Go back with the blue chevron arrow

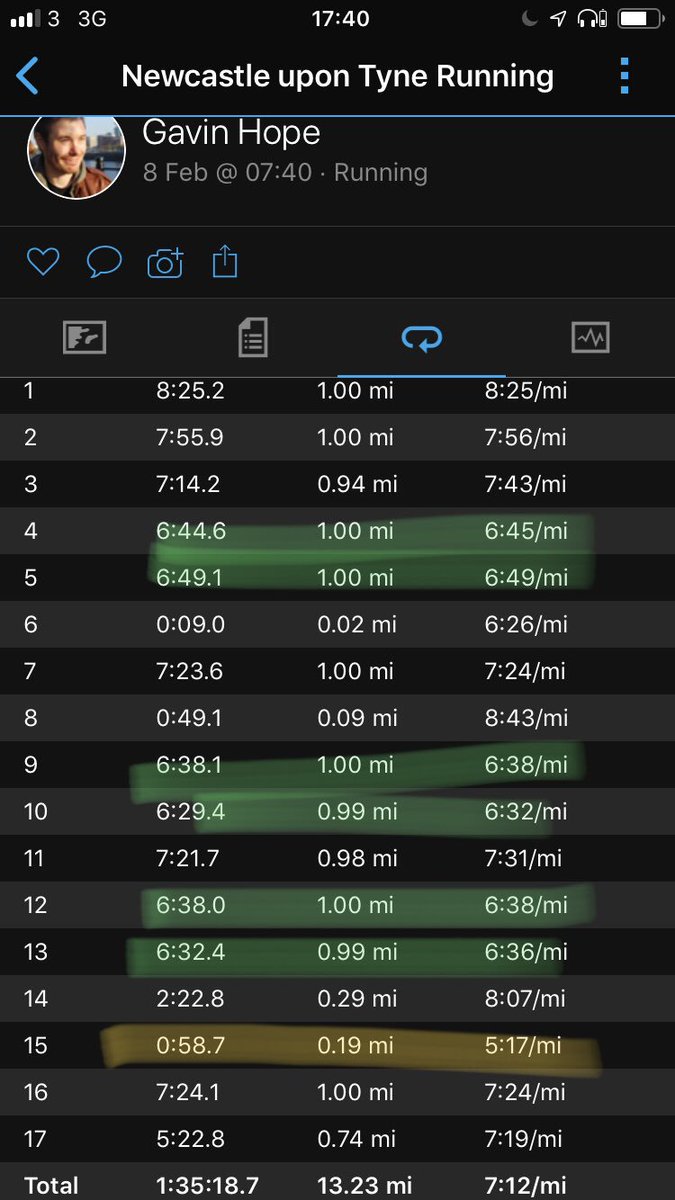[27, 76]
